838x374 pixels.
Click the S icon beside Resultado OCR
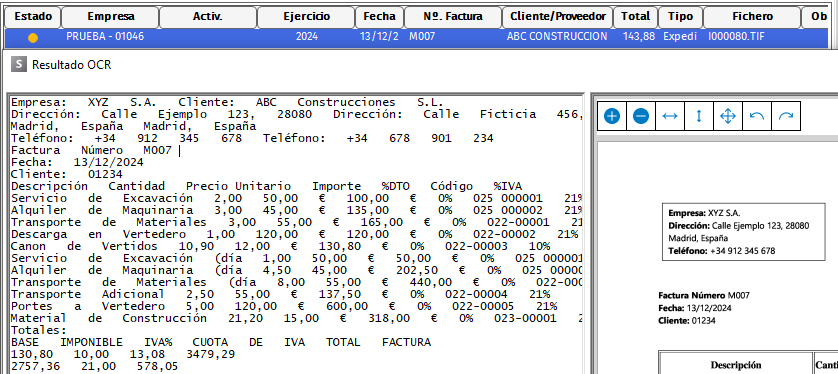(20, 65)
